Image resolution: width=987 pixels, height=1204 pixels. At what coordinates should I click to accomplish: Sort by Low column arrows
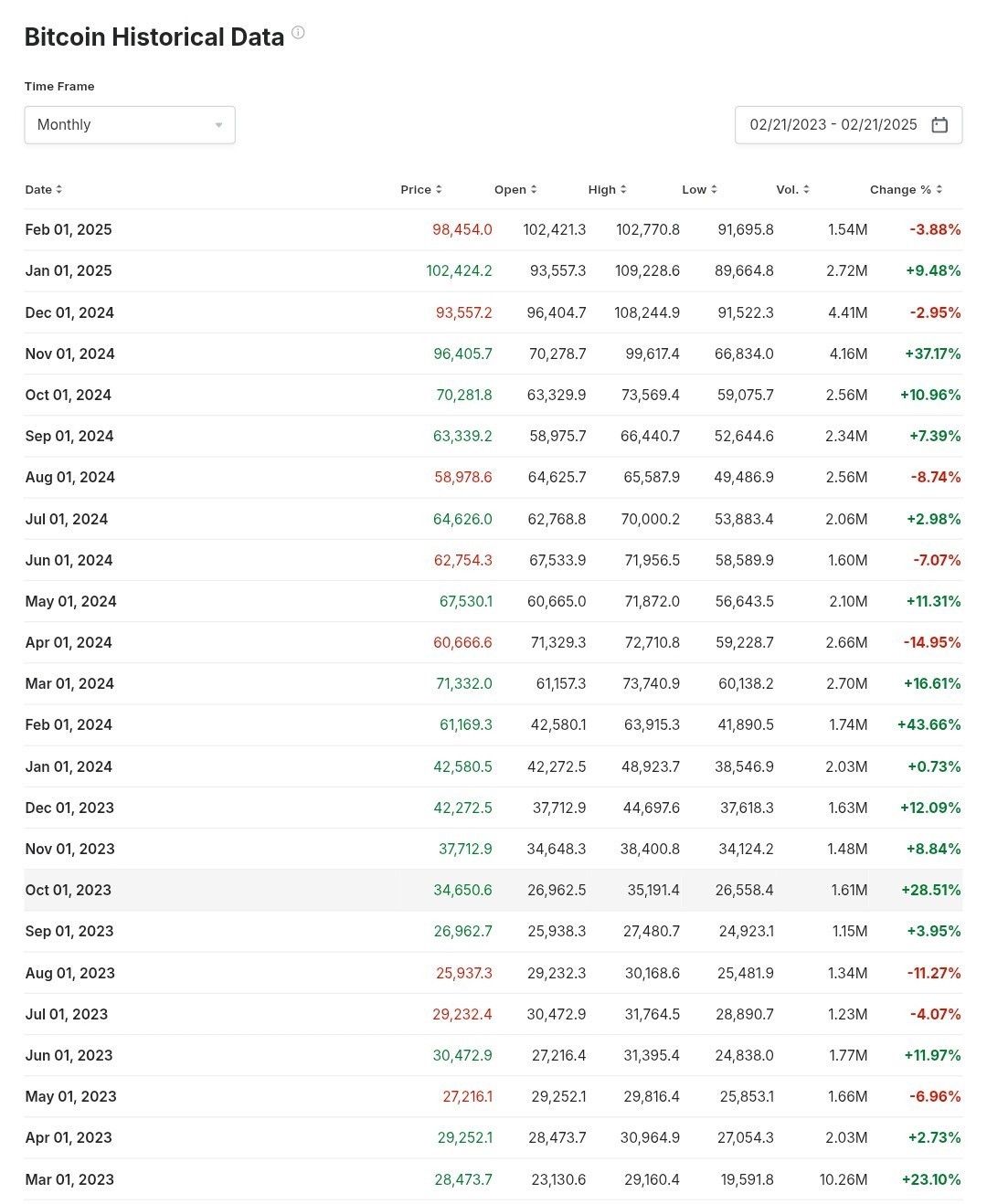[x=714, y=189]
